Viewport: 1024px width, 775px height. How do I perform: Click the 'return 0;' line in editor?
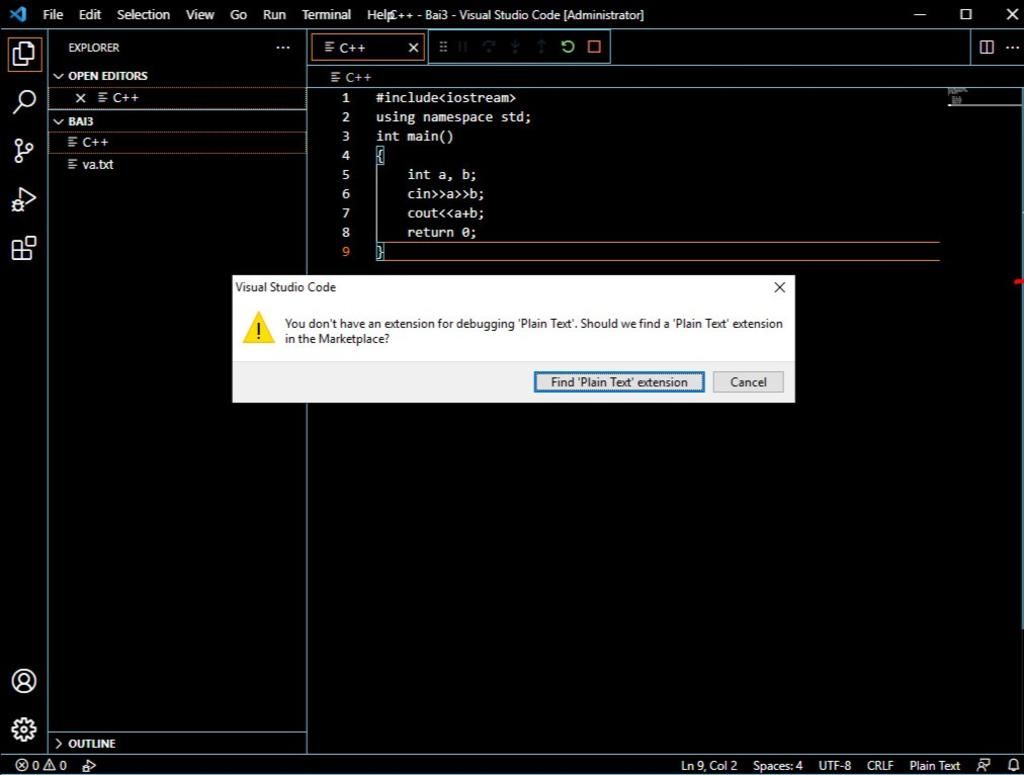coord(441,232)
